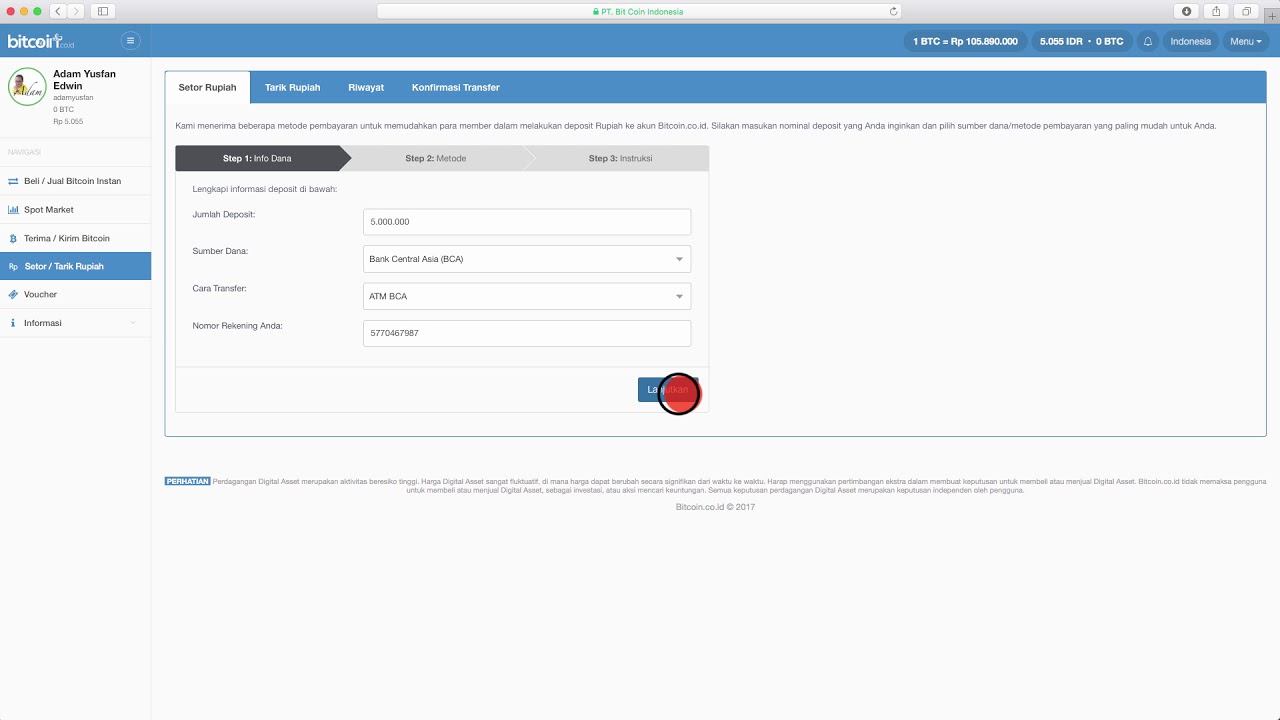Click the Informasi info icon
Image resolution: width=1280 pixels, height=720 pixels.
click(13, 323)
